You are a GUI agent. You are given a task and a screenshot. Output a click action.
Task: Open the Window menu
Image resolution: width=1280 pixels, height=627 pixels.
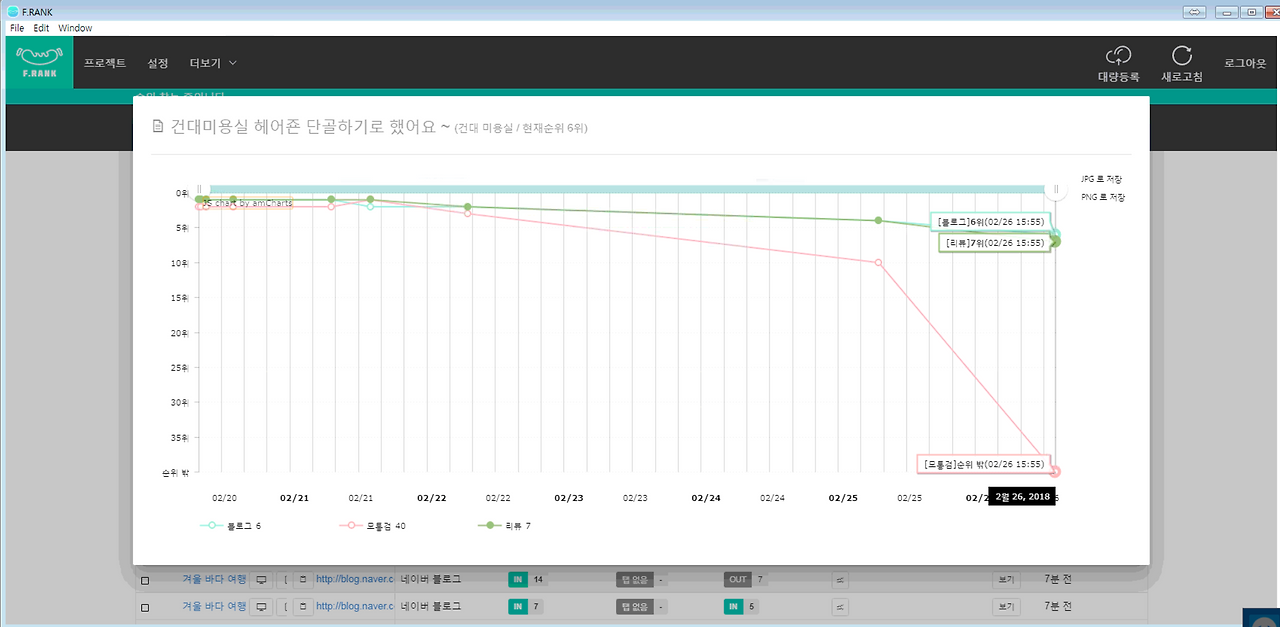tap(75, 28)
